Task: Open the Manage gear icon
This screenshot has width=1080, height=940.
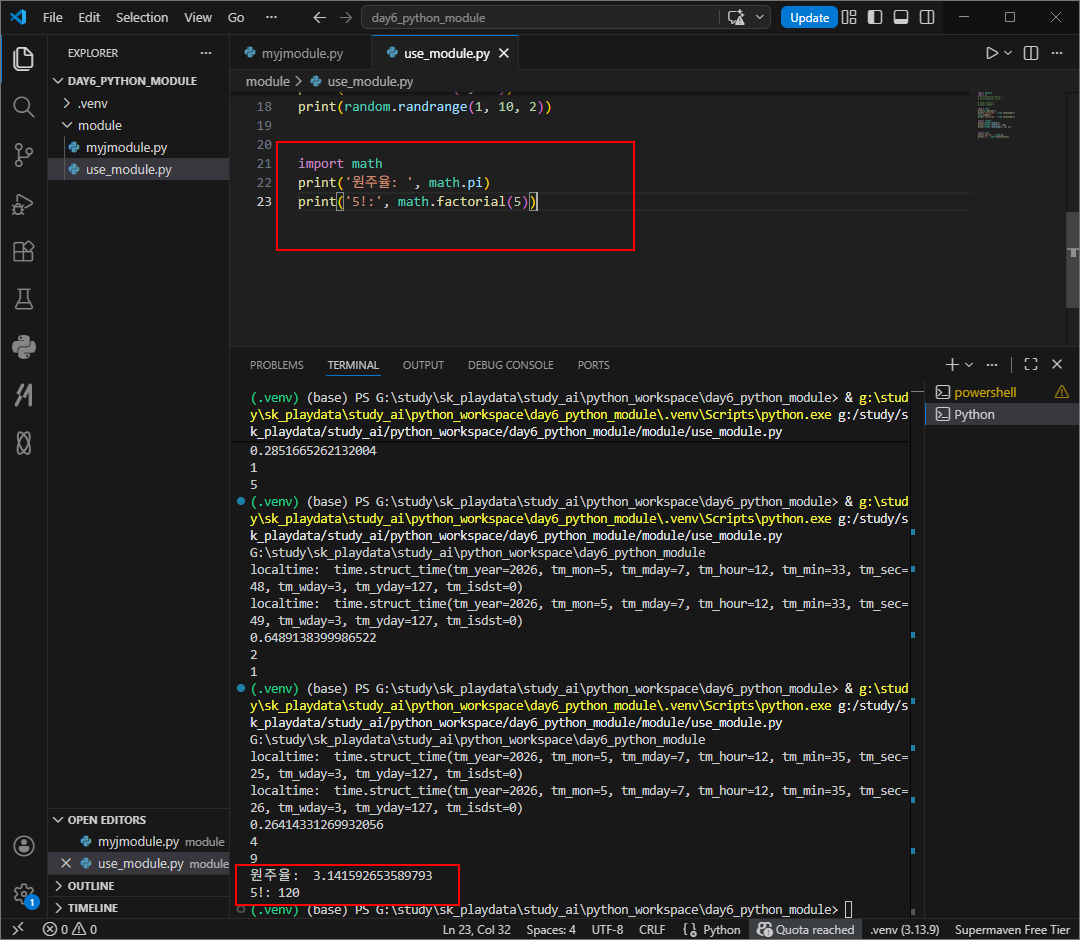Action: coord(23,894)
